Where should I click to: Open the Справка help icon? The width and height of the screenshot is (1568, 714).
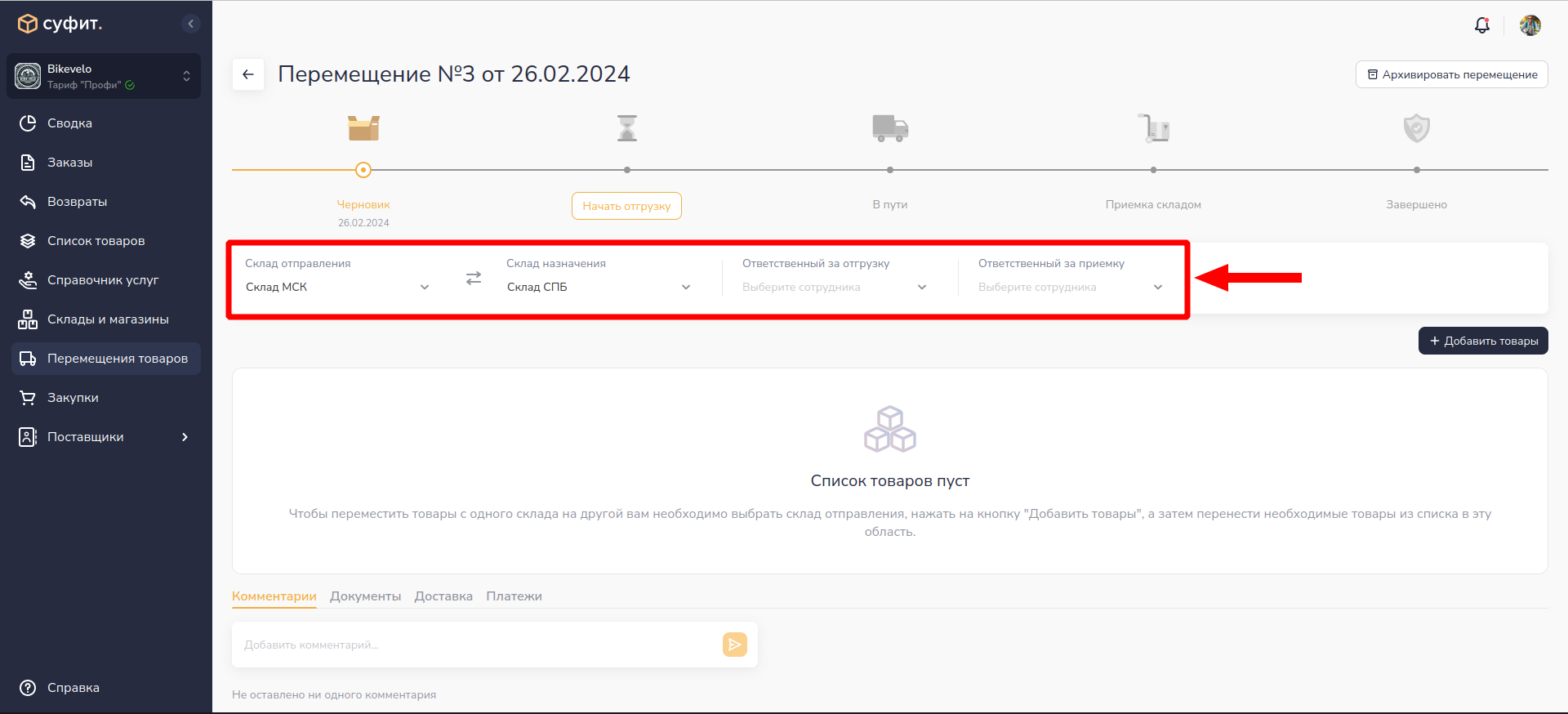click(28, 688)
